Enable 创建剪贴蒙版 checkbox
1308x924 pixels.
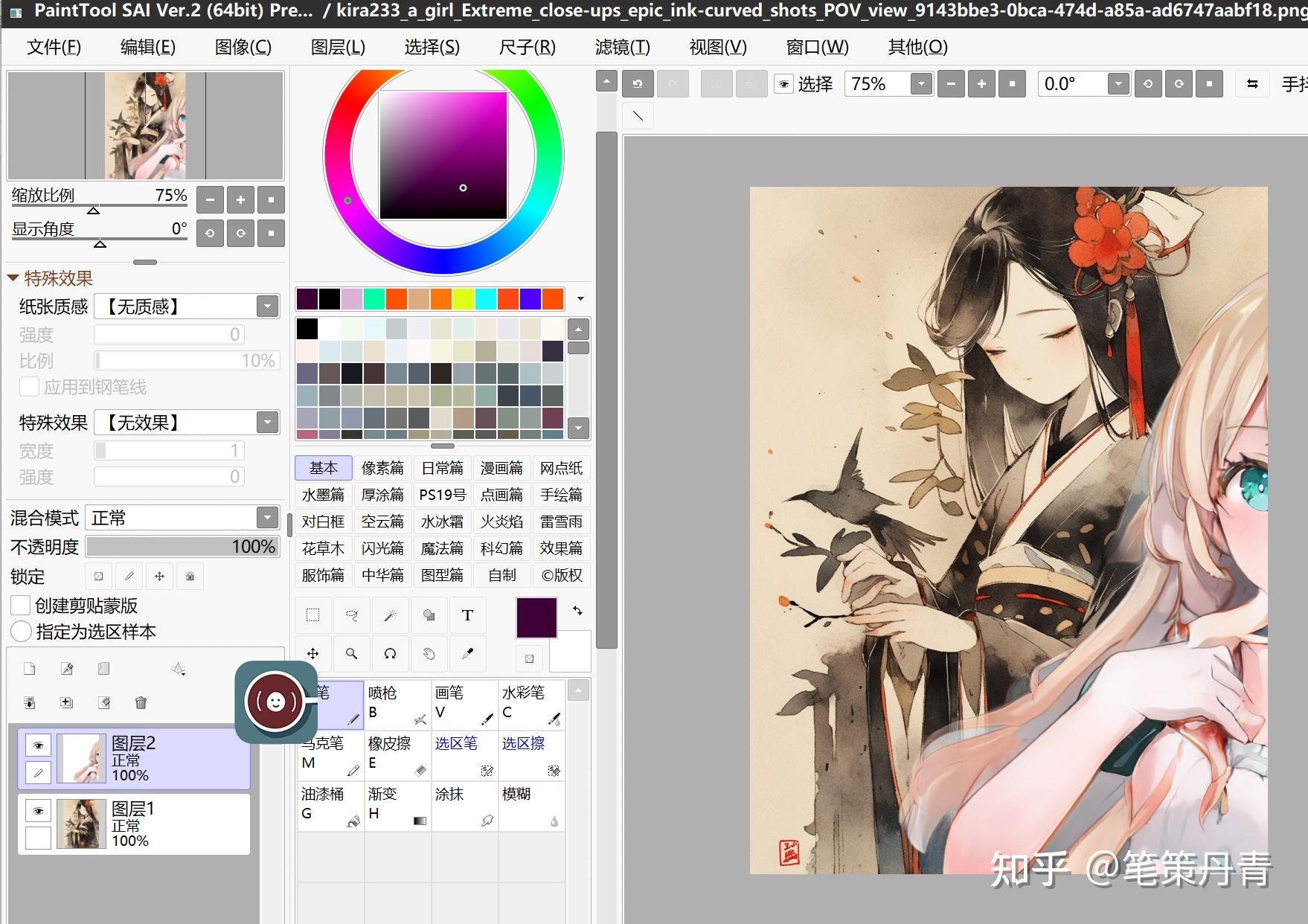click(x=21, y=605)
